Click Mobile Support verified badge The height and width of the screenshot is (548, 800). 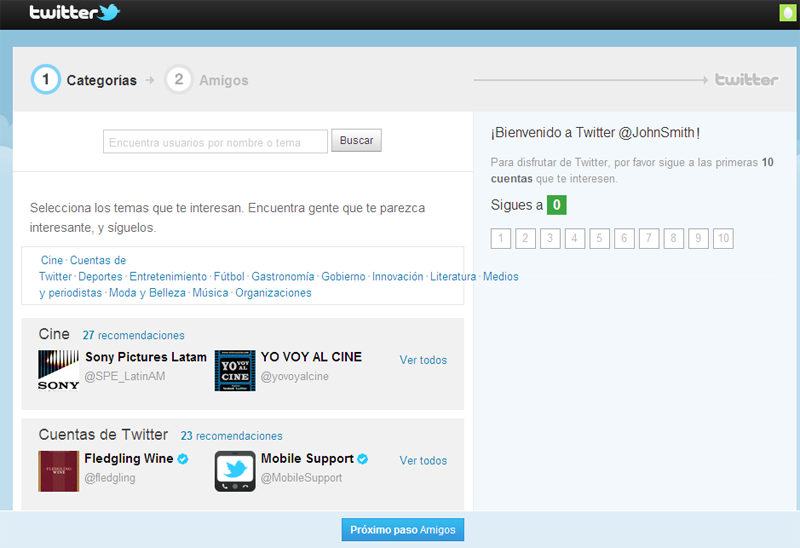pos(363,459)
